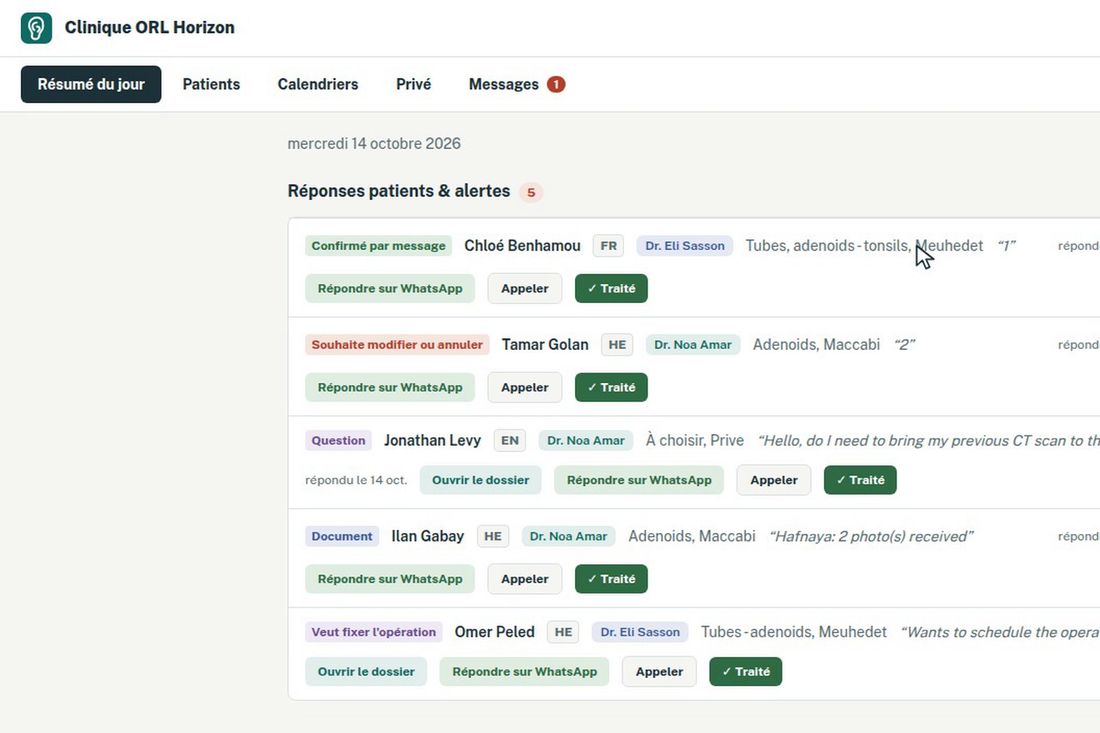Viewport: 1100px width, 733px height.
Task: Mark Chloé Benhamou's alert as Traité
Action: [611, 288]
